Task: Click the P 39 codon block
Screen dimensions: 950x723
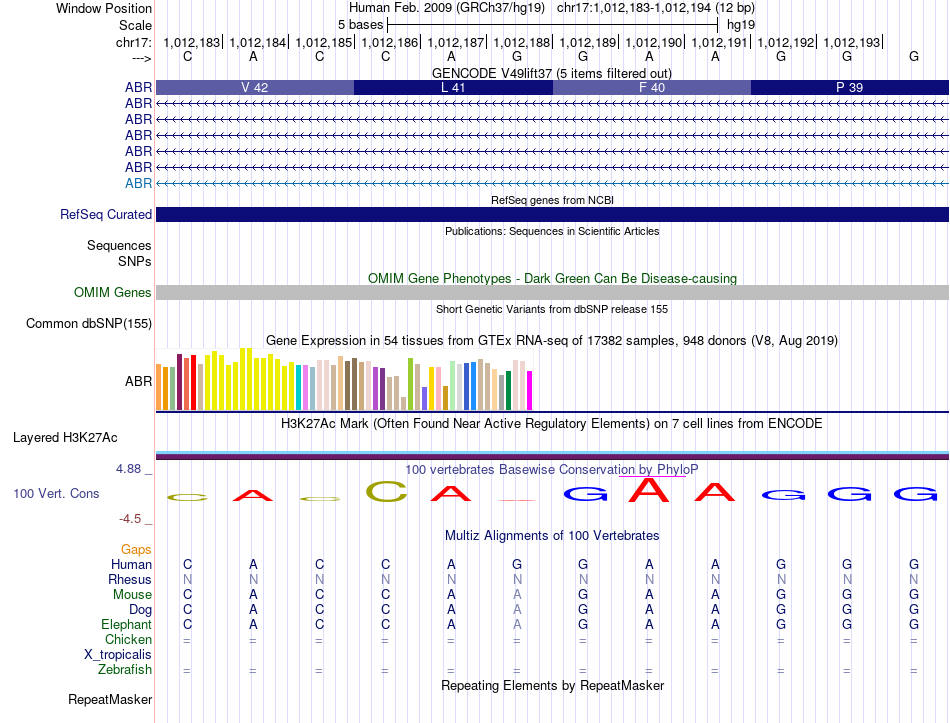Action: [850, 87]
